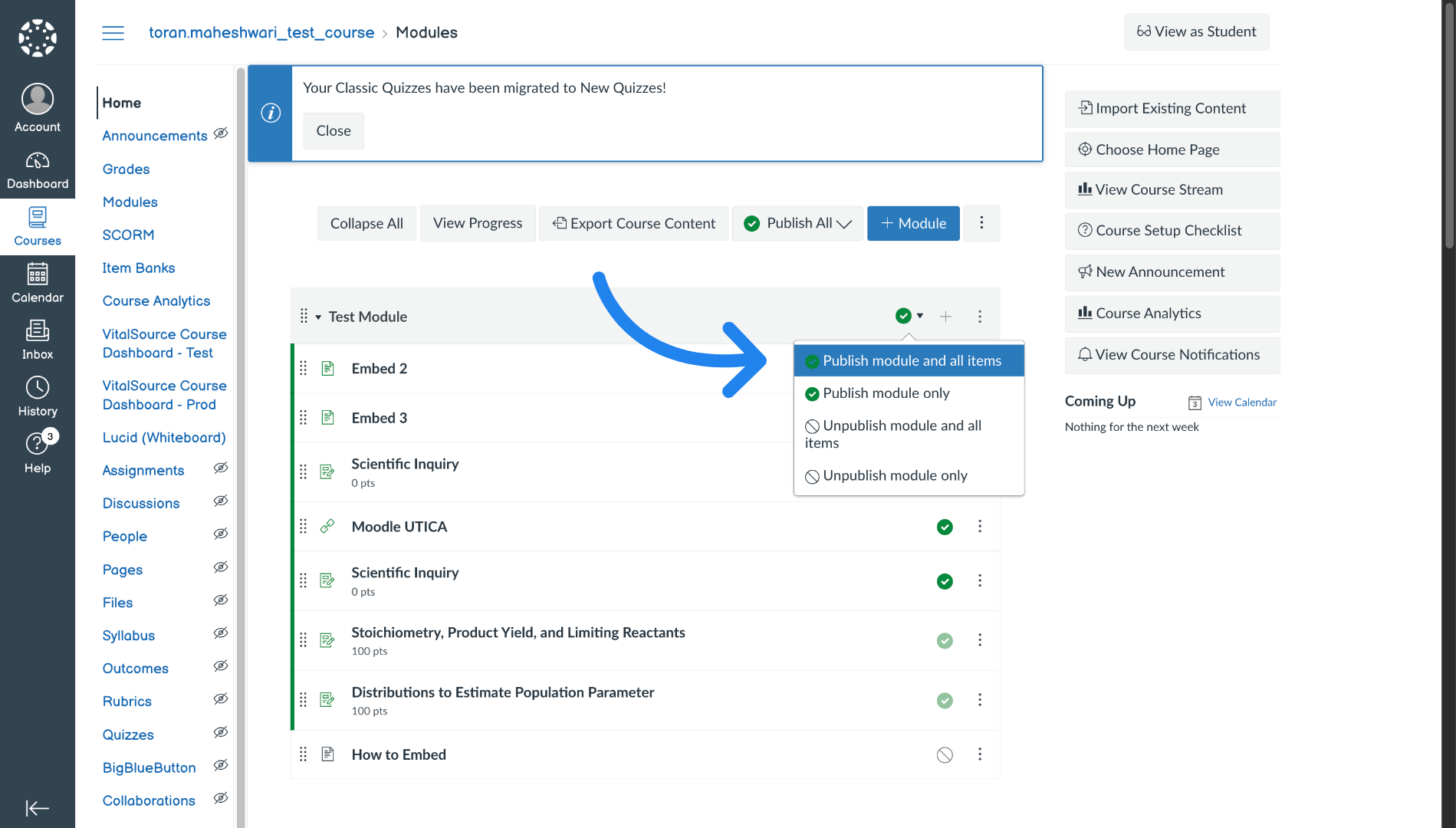
Task: Open three-dot options for How to Embed
Action: (980, 754)
